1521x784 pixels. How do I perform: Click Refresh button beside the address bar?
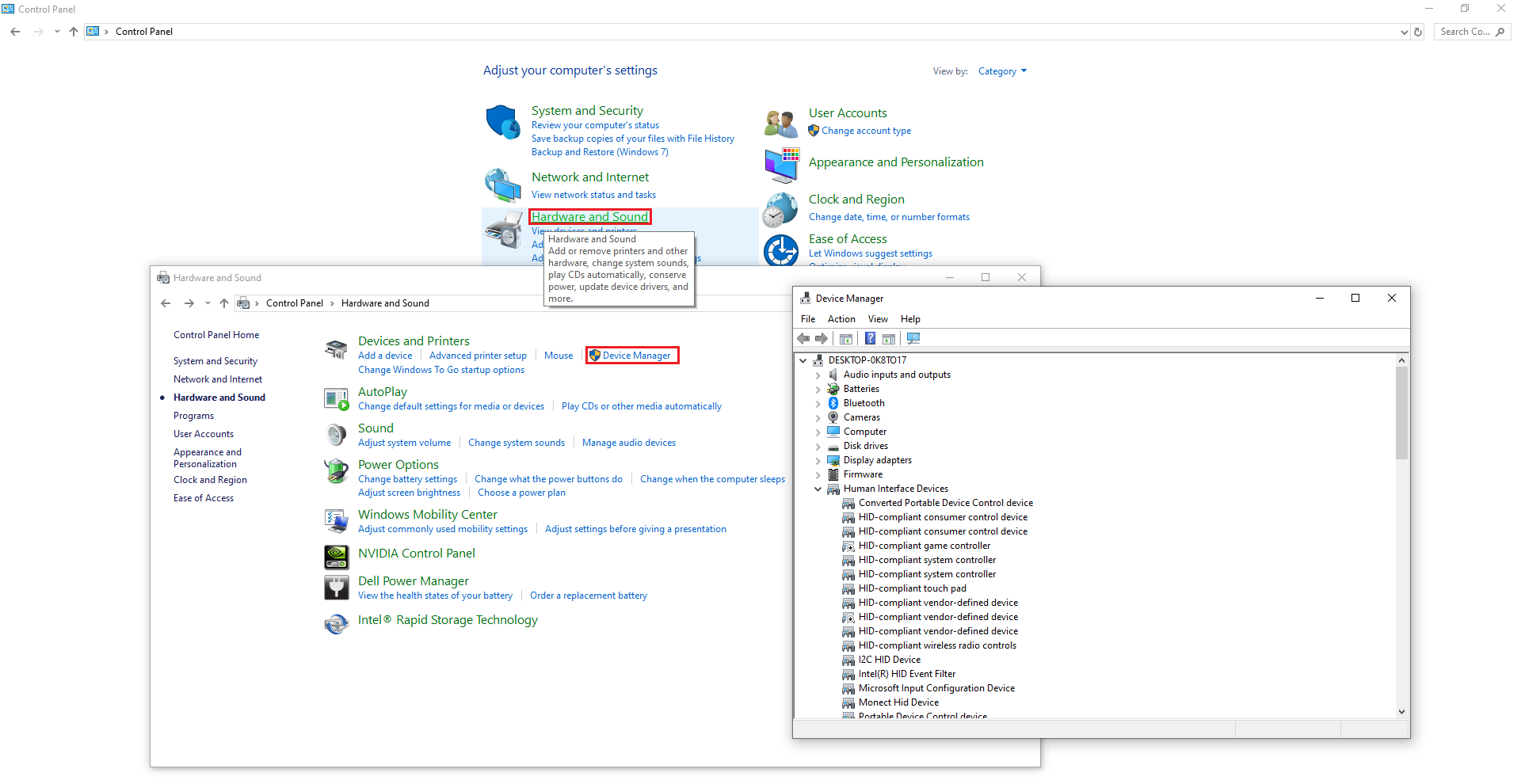(1418, 32)
